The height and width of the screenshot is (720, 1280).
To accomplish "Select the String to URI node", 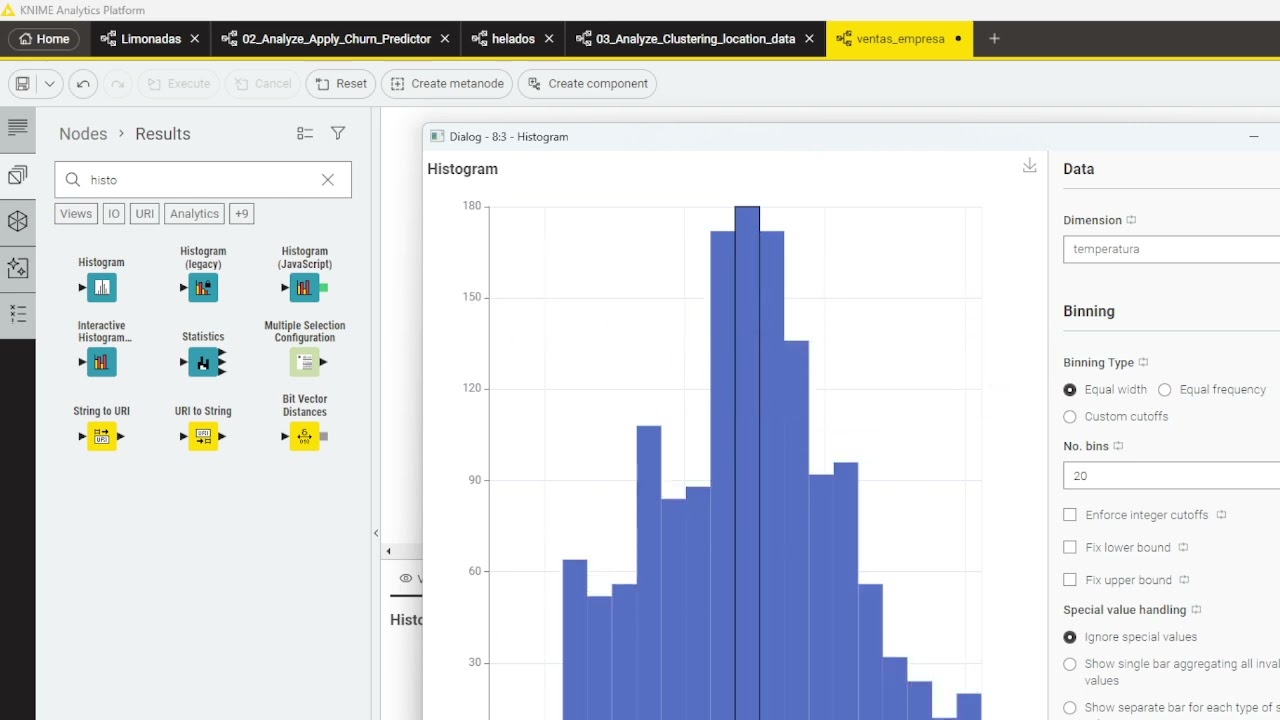I will click(101, 436).
